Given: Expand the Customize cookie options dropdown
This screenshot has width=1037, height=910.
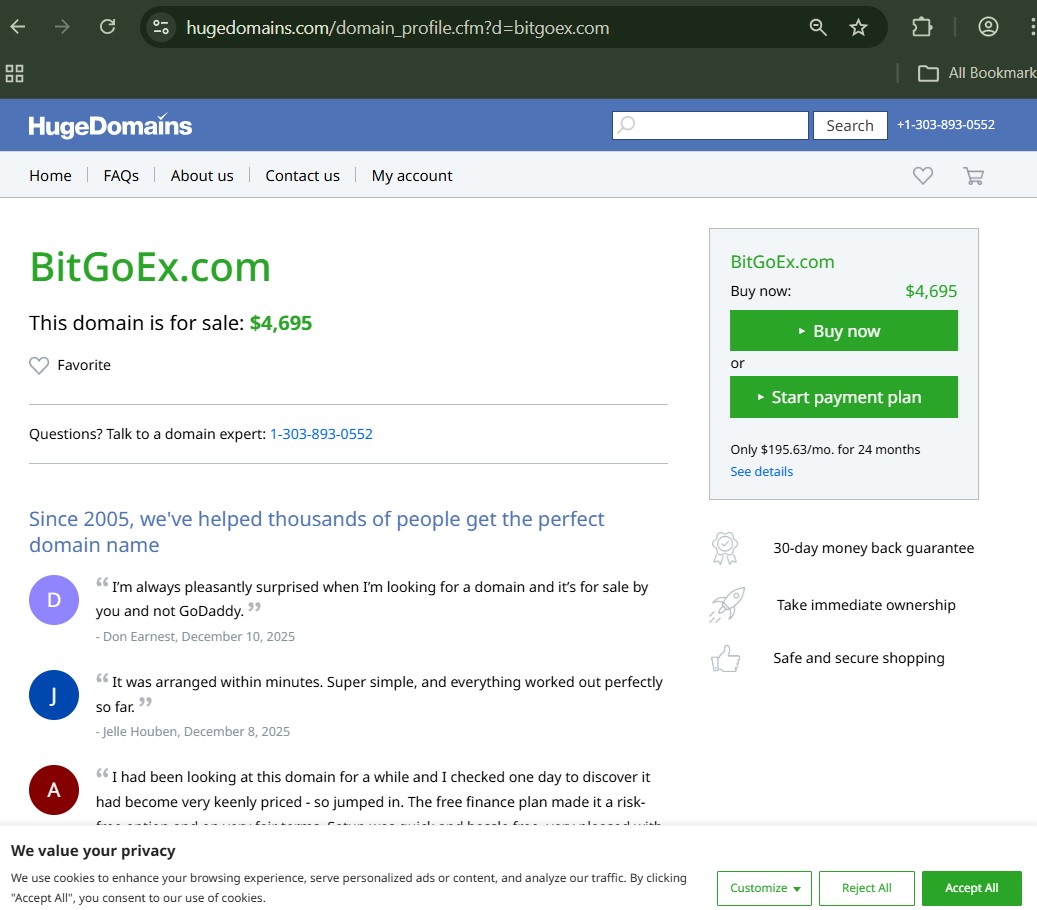Looking at the screenshot, I should 764,888.
